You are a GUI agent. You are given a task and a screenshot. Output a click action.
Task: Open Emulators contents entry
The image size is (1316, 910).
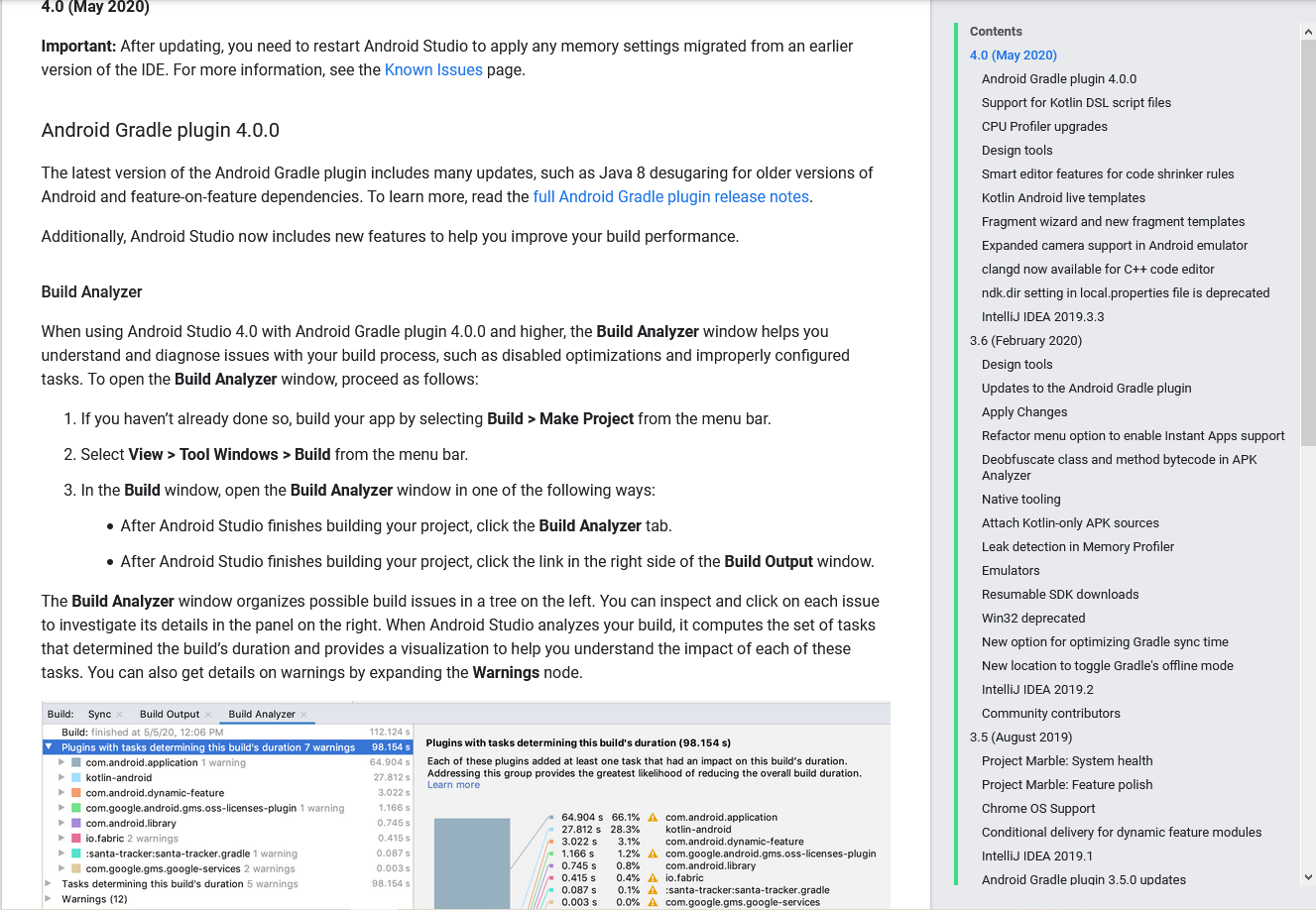click(1011, 571)
